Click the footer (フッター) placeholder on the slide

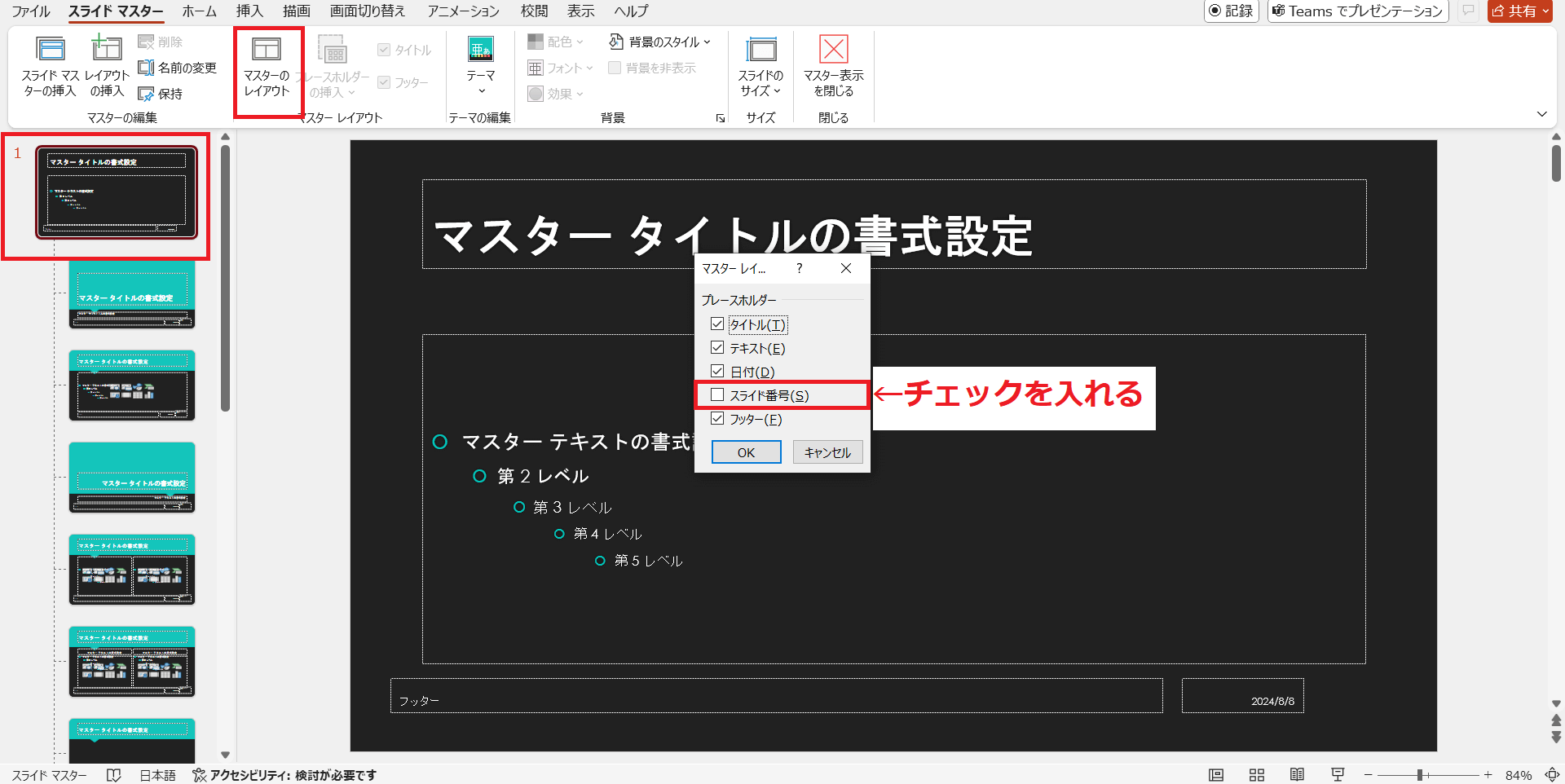[777, 696]
